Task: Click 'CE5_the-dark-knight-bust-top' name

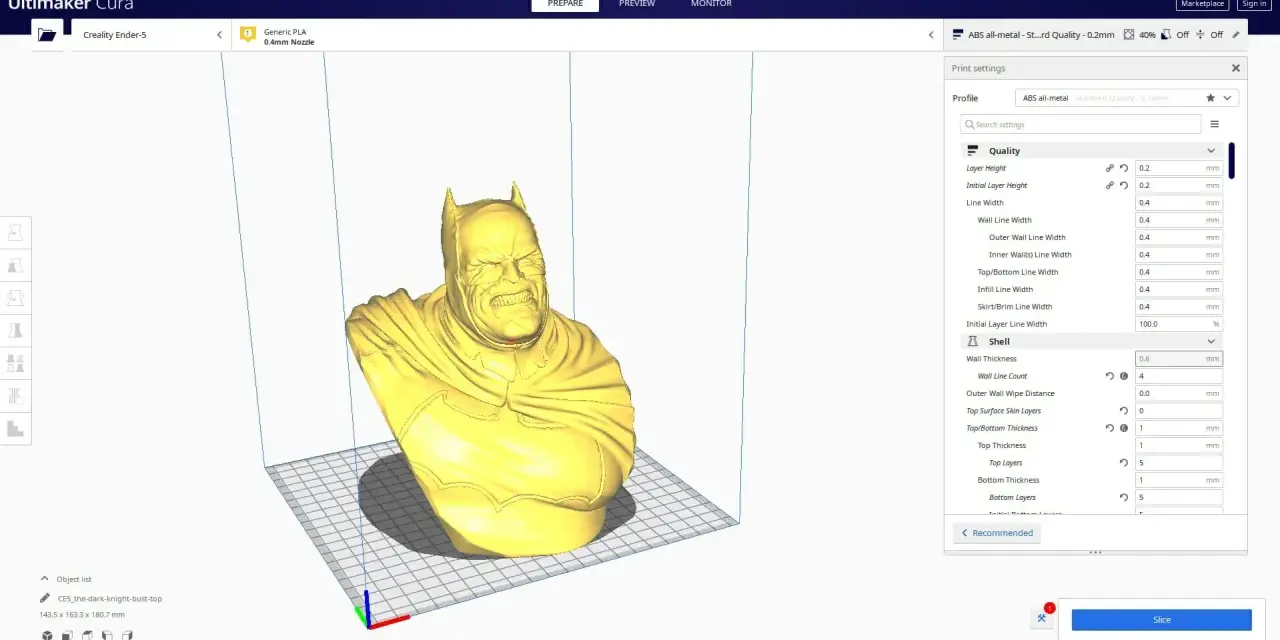Action: tap(110, 598)
